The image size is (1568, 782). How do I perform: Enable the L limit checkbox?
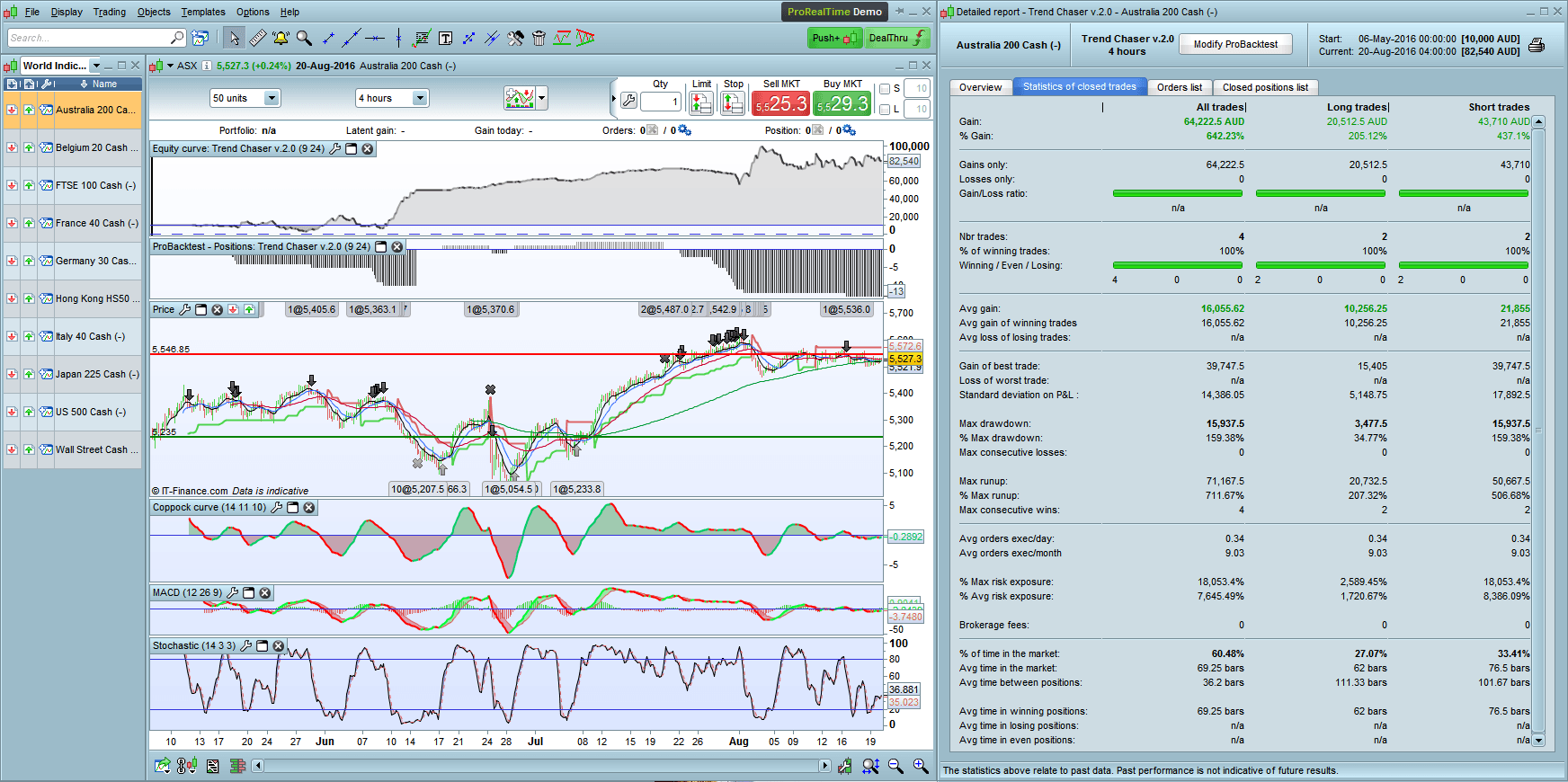(885, 110)
